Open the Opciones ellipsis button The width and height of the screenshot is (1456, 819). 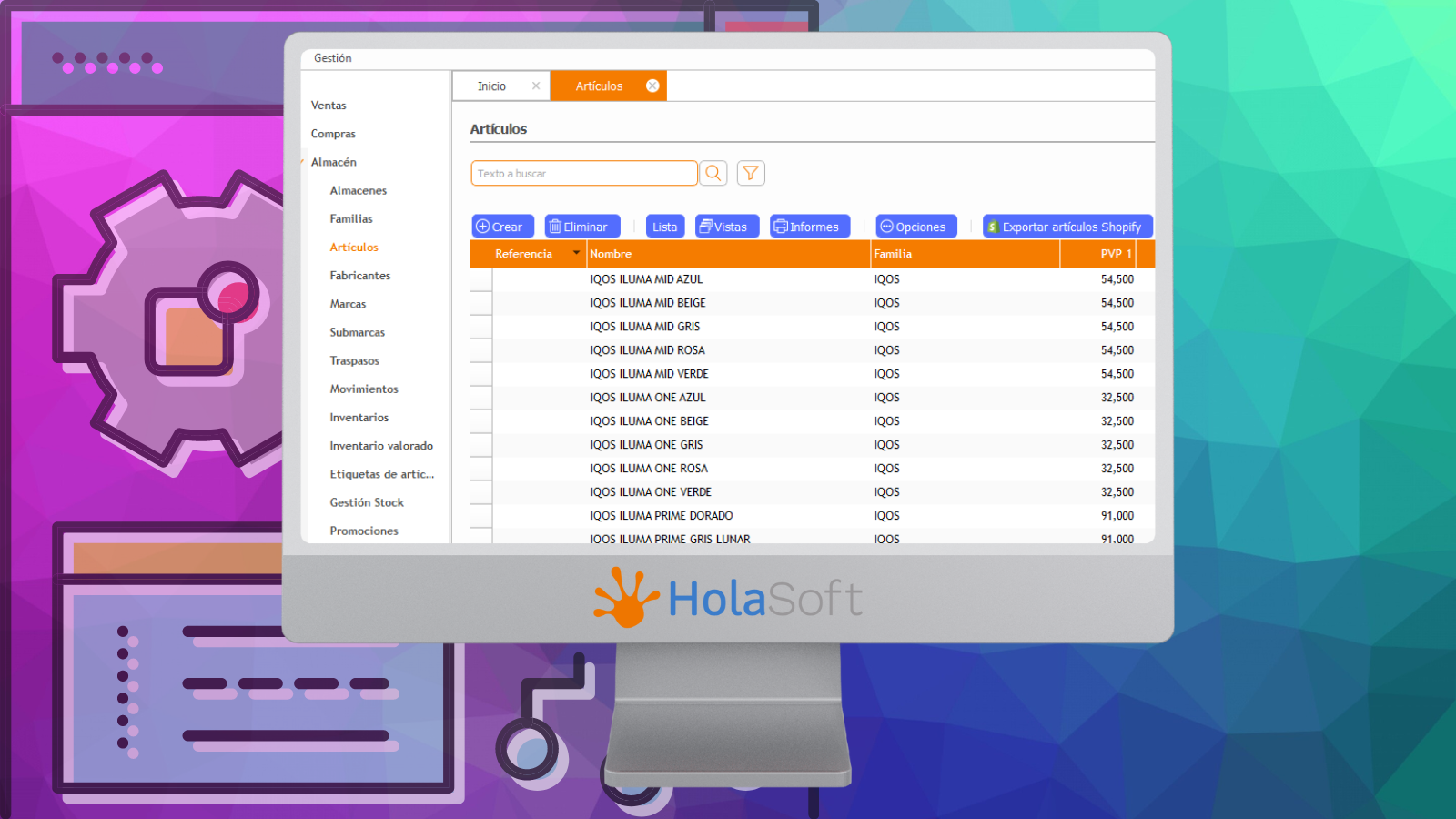click(x=915, y=227)
